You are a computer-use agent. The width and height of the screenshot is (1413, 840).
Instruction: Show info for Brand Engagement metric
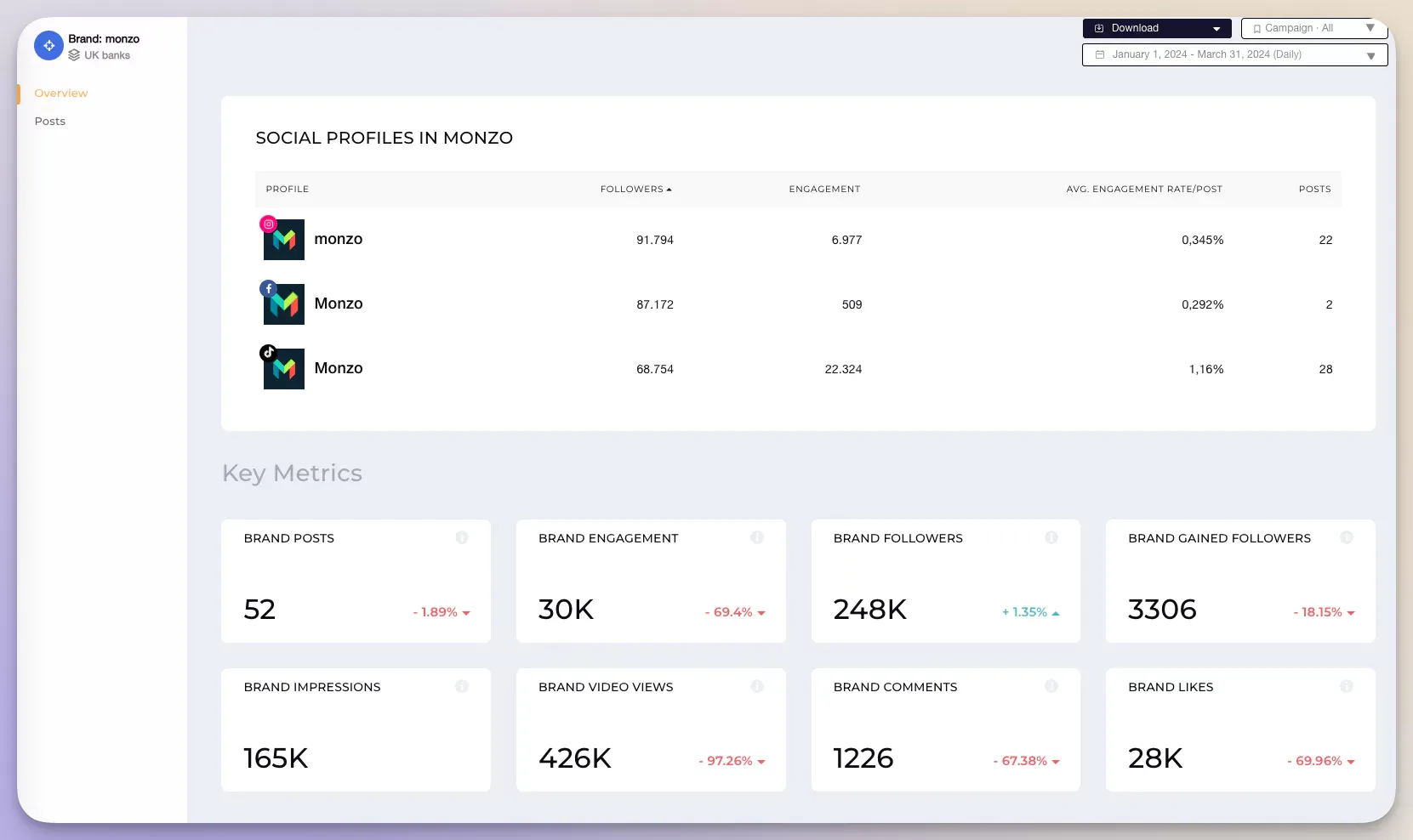(757, 537)
